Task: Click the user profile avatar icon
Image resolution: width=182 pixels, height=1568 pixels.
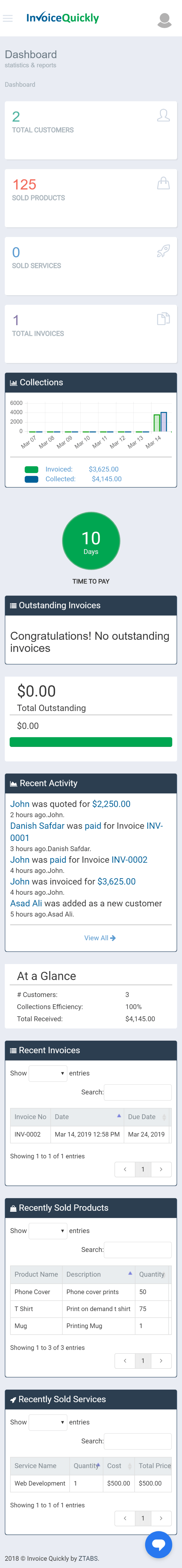Action: point(164,20)
